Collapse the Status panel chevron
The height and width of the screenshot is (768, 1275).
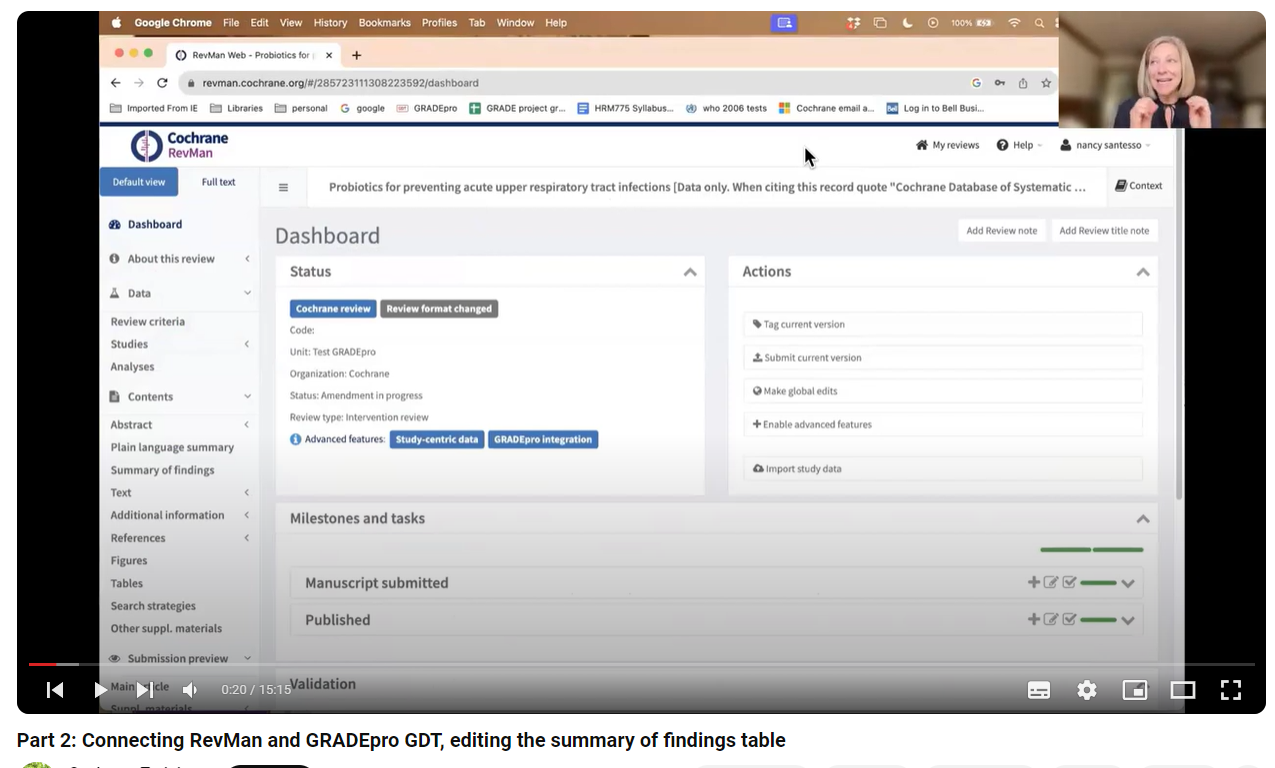tap(690, 272)
